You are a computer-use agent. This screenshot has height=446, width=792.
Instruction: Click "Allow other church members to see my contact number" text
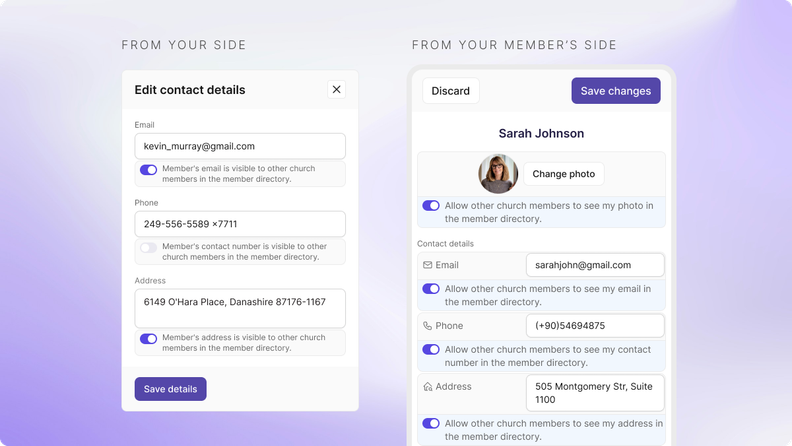tap(548, 356)
